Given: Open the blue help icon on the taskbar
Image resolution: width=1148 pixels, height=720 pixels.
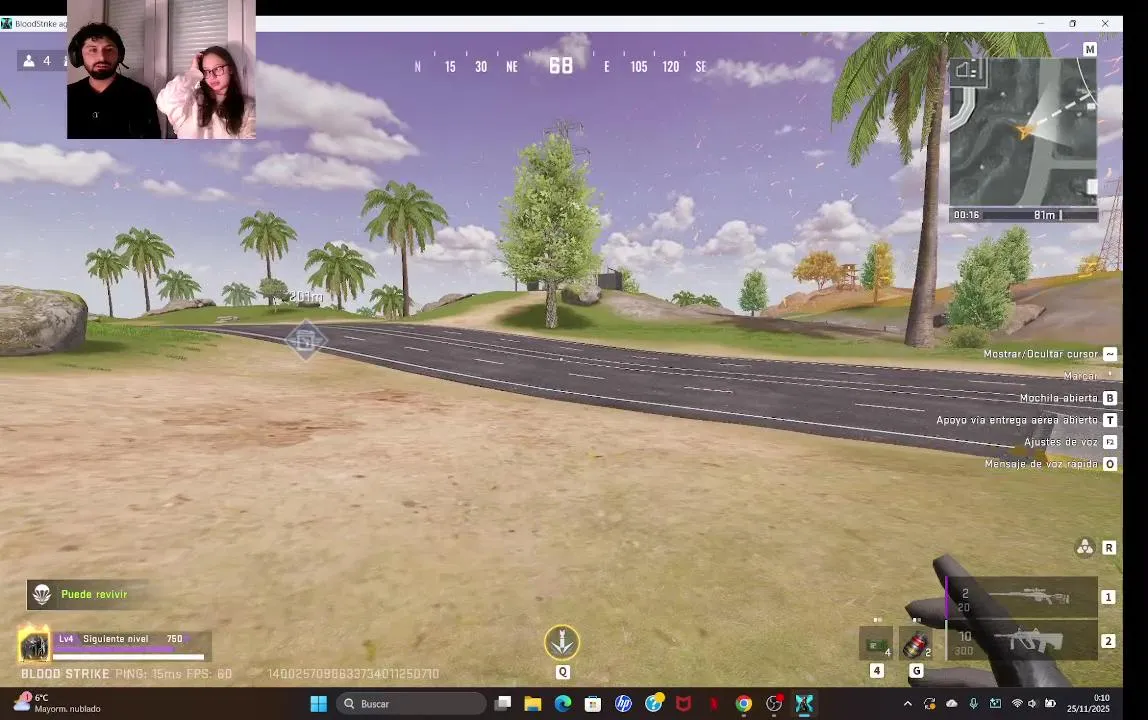Looking at the screenshot, I should coord(654,704).
